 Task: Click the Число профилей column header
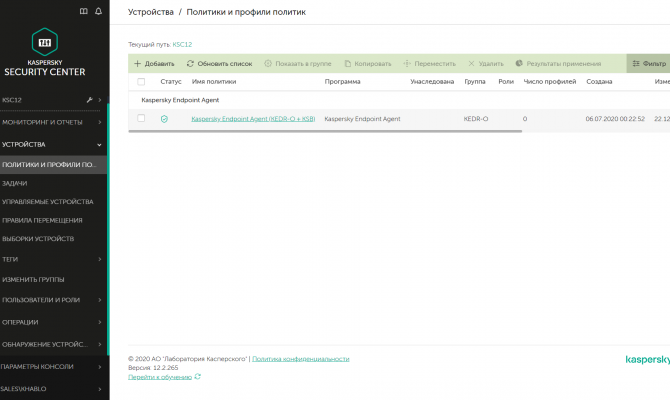tap(550, 82)
